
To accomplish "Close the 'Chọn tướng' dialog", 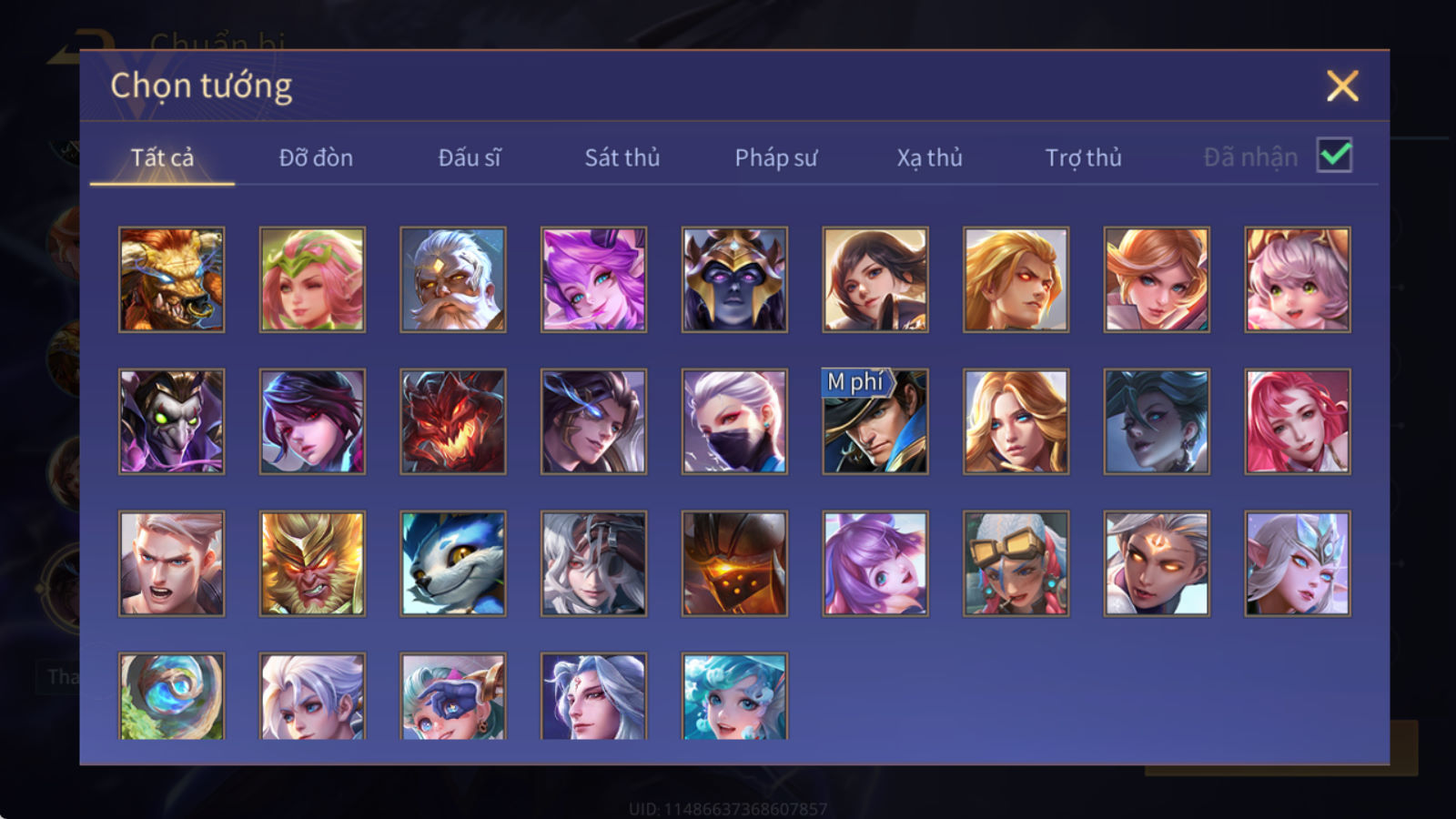I will click(1342, 86).
